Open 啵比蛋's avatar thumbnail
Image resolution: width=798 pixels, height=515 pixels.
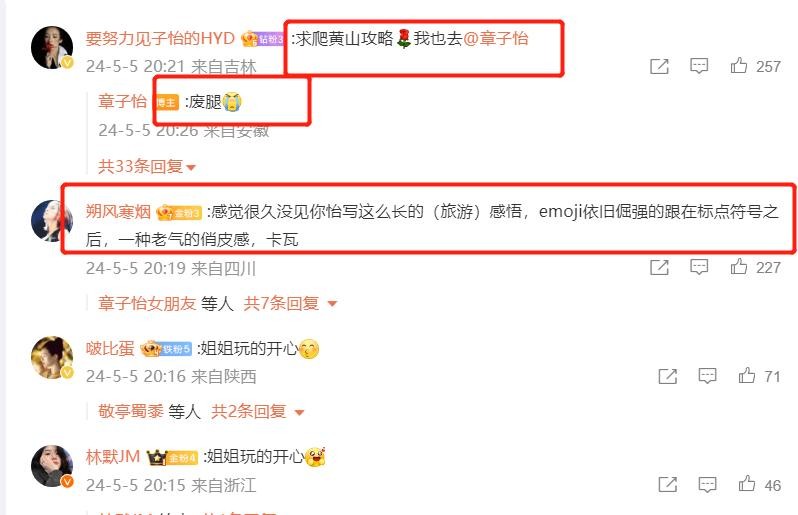(x=52, y=357)
